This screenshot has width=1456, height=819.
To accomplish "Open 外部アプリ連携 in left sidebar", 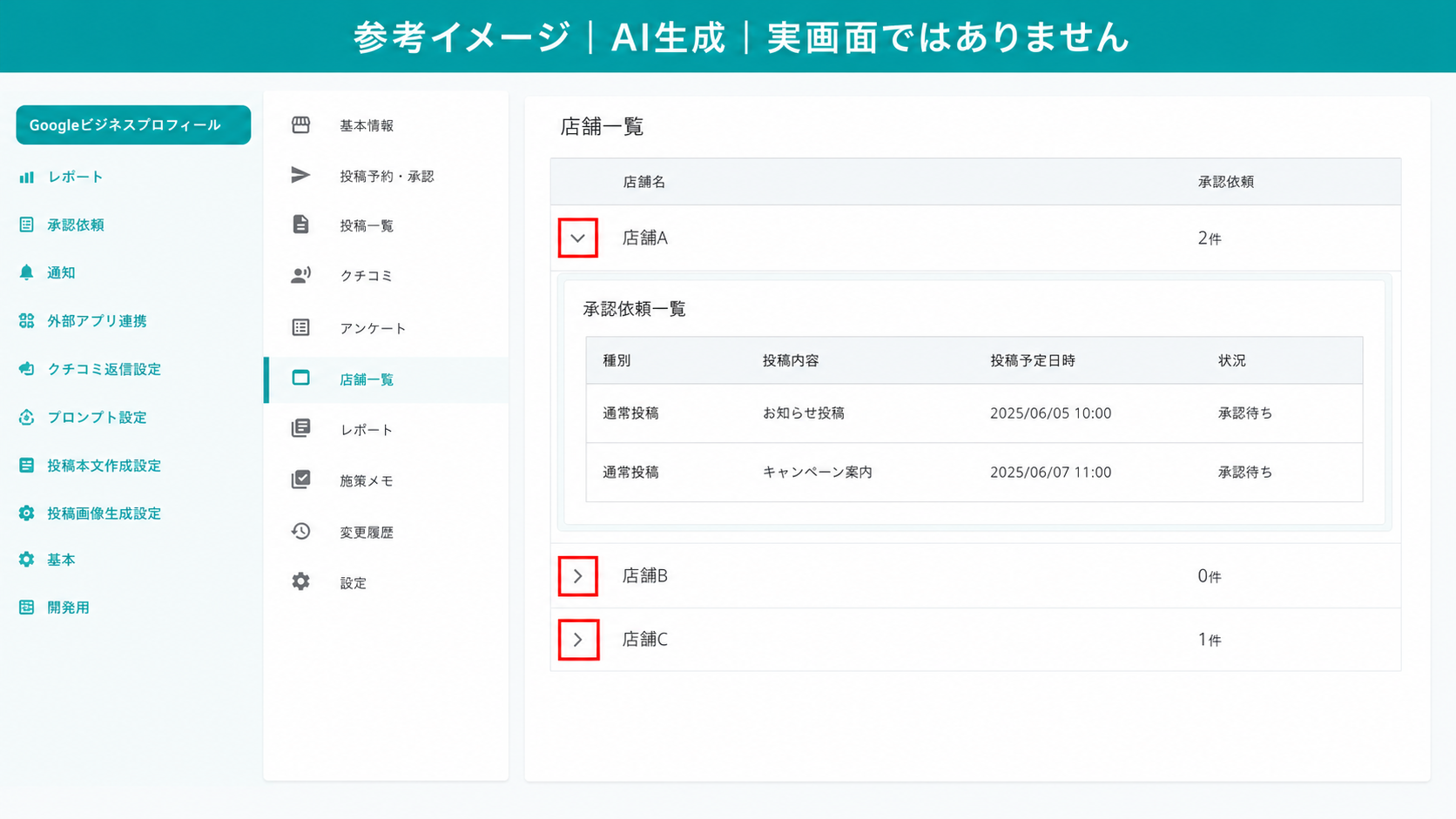I will tap(97, 320).
